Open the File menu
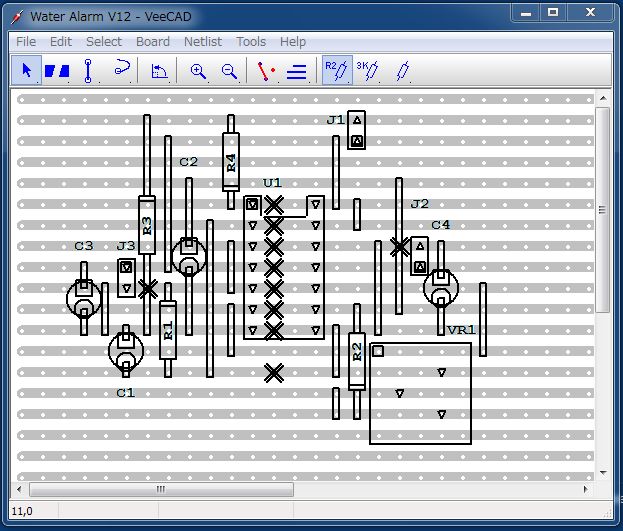Image resolution: width=623 pixels, height=531 pixels. [26, 41]
